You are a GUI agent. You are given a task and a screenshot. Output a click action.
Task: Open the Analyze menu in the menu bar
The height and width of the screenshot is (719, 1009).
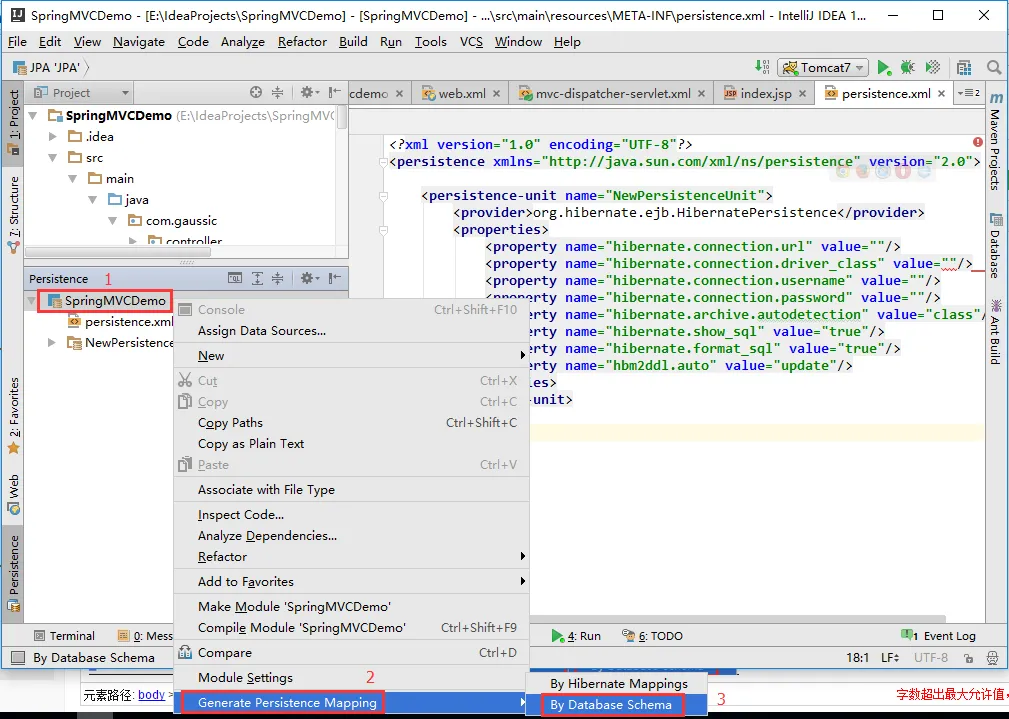pos(243,42)
